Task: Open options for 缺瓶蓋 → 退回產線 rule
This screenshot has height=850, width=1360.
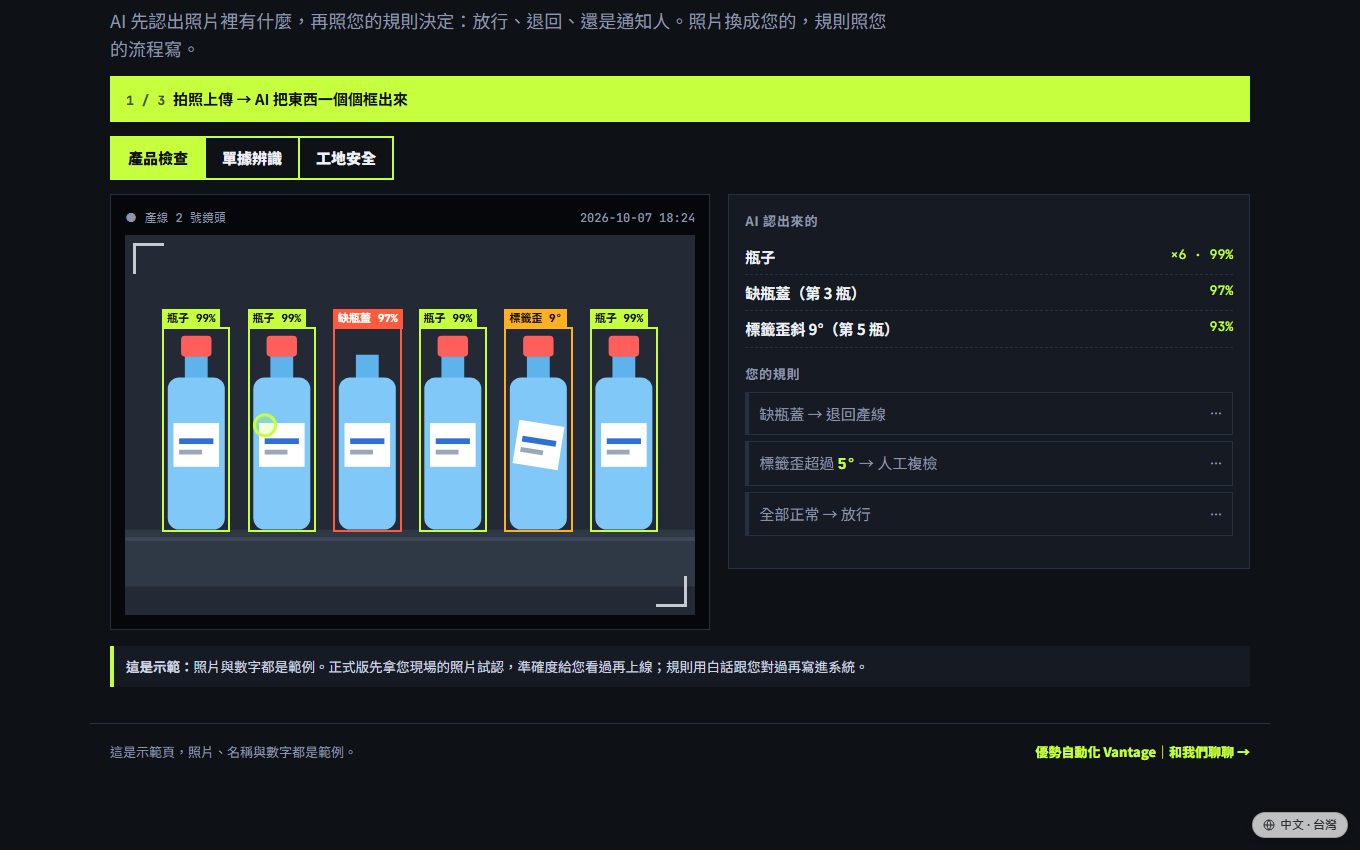Action: pos(1215,413)
